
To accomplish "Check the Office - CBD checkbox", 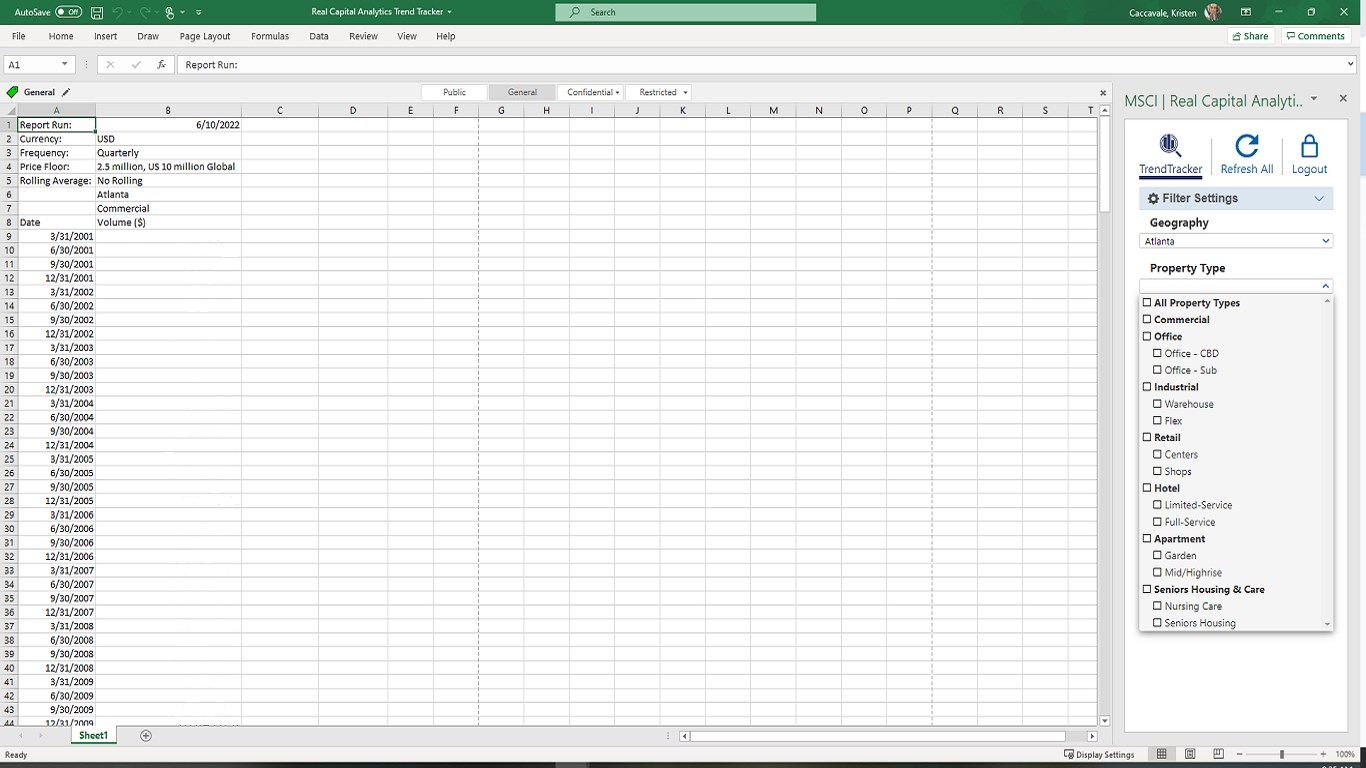I will (1157, 353).
